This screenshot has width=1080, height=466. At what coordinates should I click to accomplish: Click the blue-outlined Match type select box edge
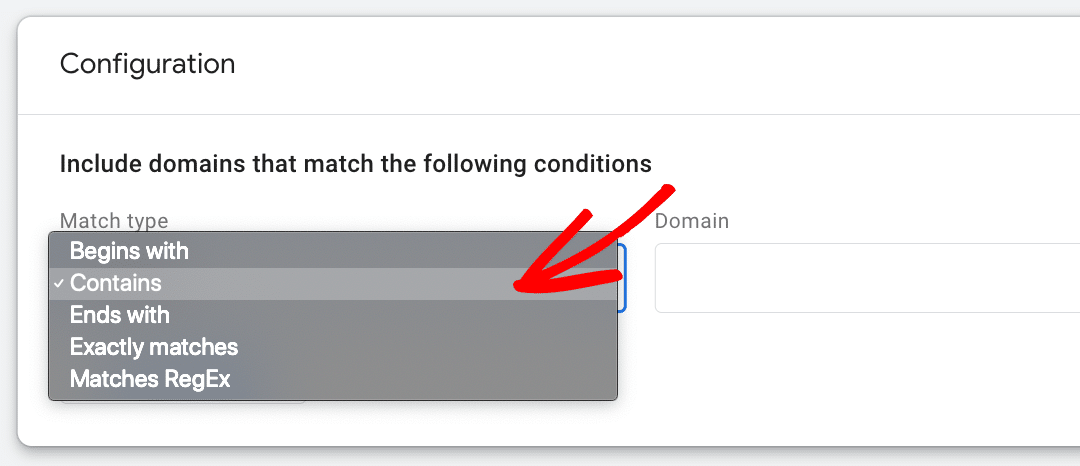pos(622,278)
